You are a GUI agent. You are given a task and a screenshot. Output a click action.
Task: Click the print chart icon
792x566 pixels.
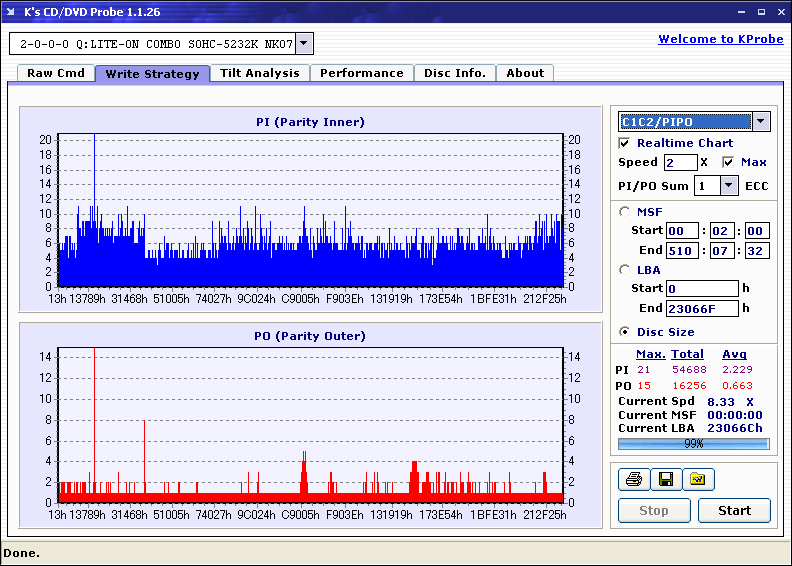[x=633, y=479]
